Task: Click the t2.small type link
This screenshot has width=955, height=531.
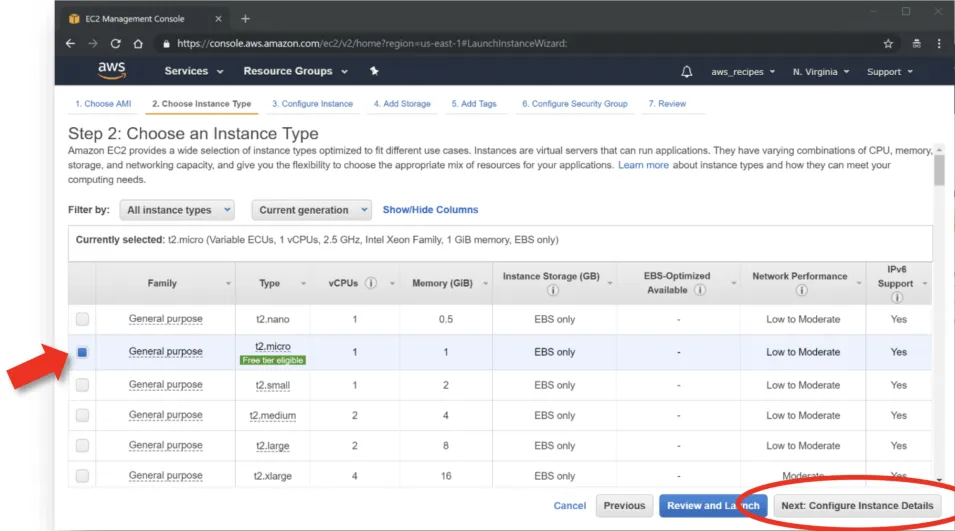Action: point(273,385)
